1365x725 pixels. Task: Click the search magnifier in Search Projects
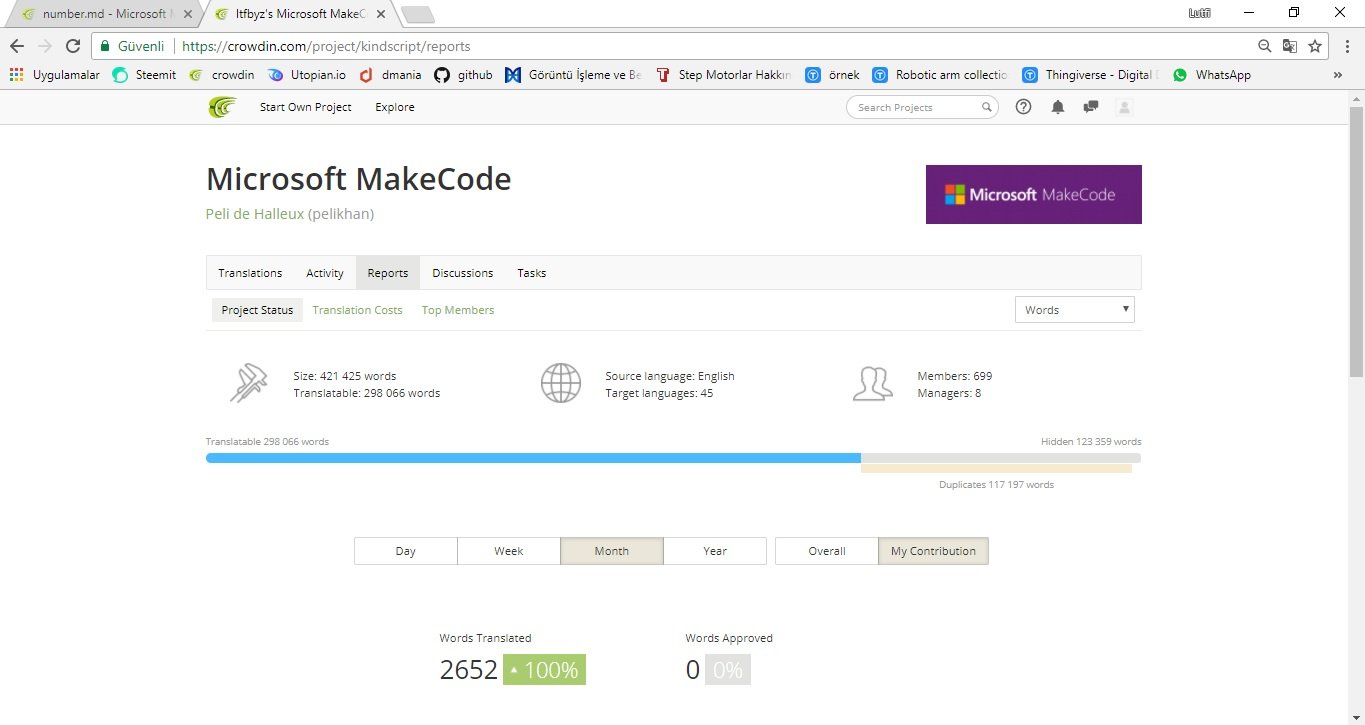tap(986, 107)
